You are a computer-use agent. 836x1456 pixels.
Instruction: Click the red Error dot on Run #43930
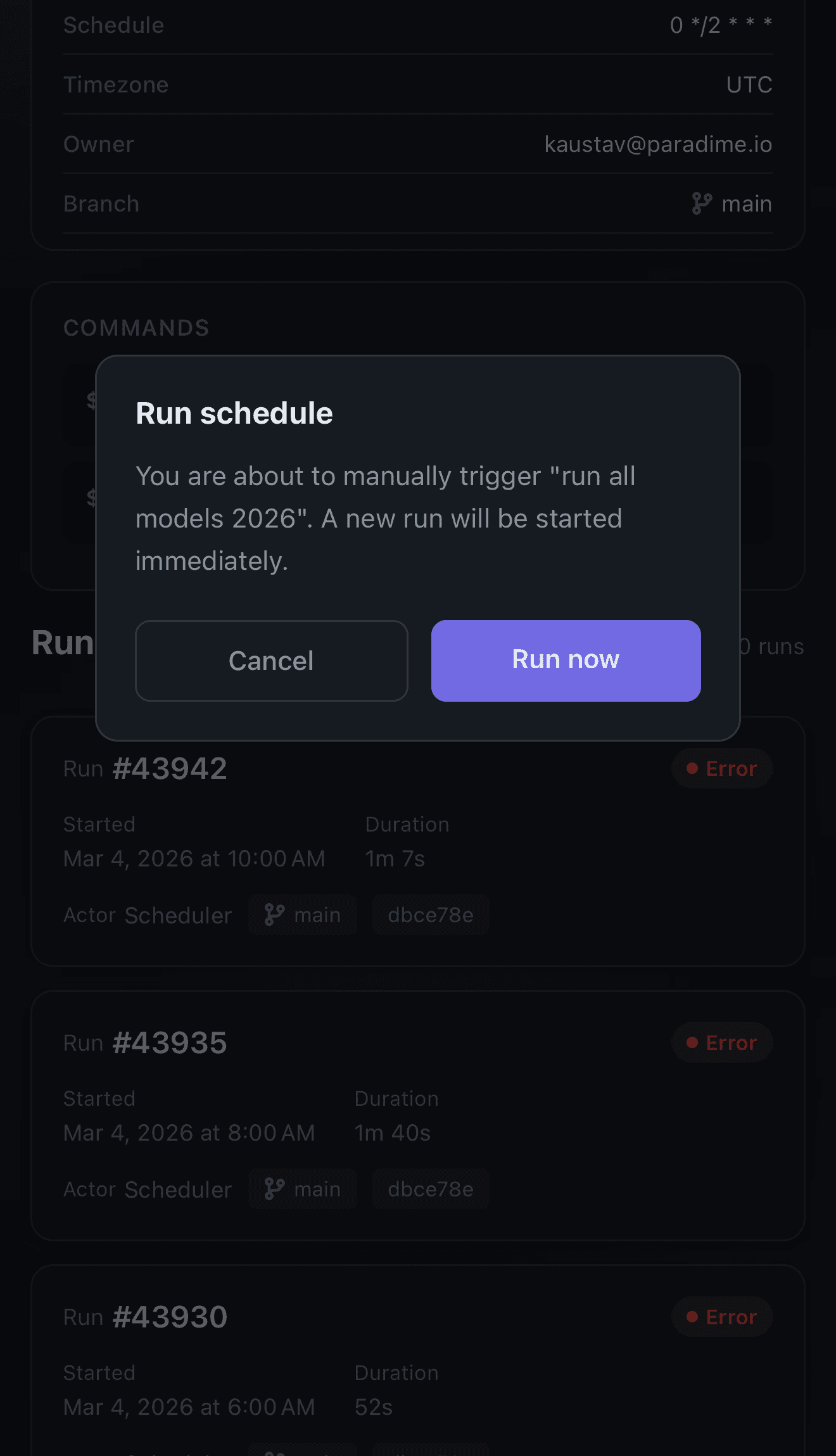click(x=692, y=1317)
